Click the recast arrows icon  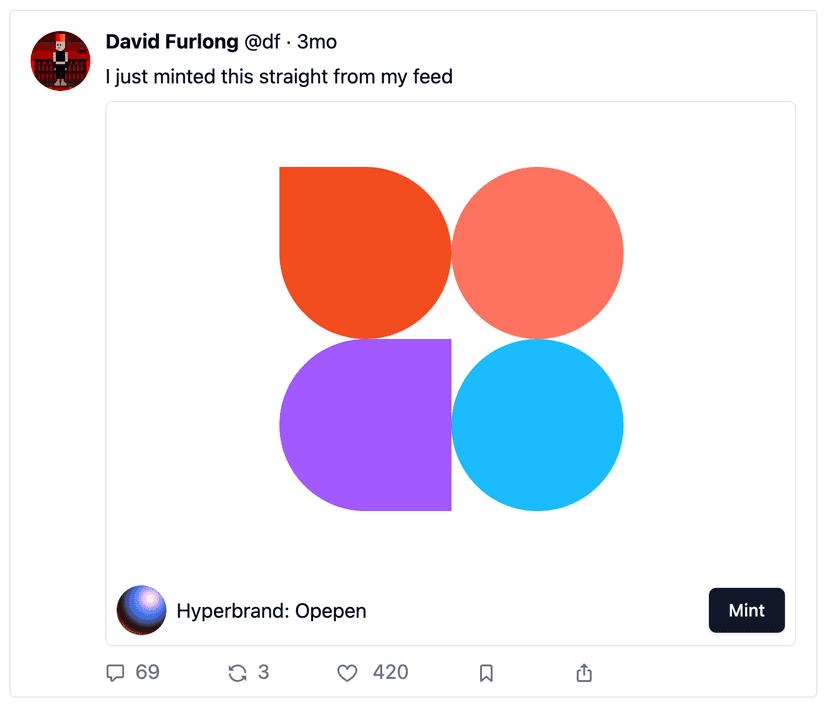coord(237,673)
